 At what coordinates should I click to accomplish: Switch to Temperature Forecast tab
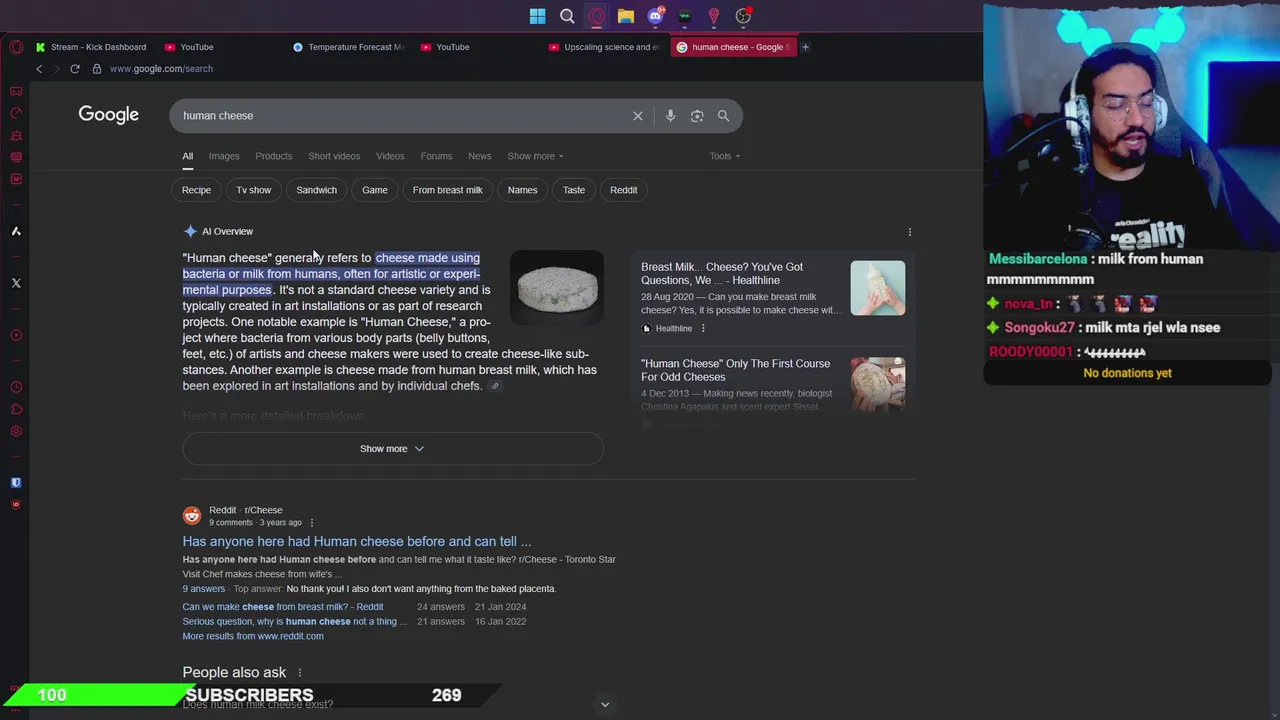click(x=349, y=47)
